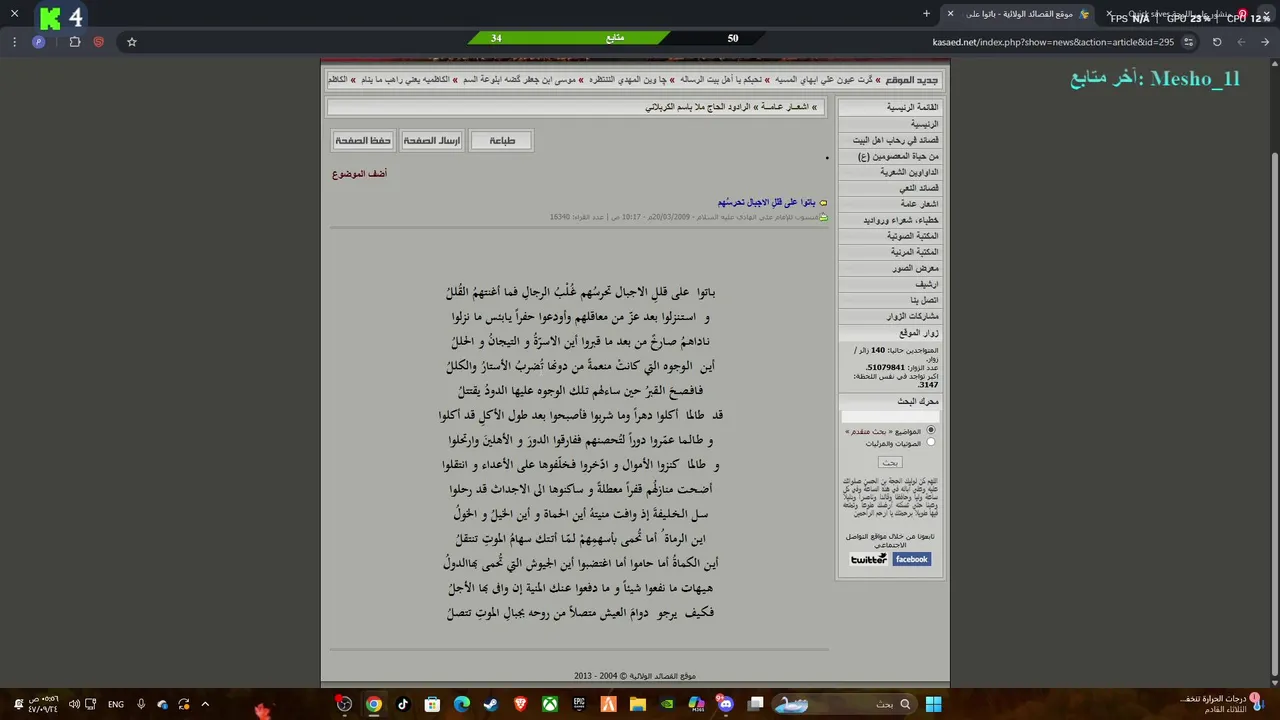This screenshot has height=720, width=1280.
Task: Bookmark this page with the star icon
Action: pos(131,42)
